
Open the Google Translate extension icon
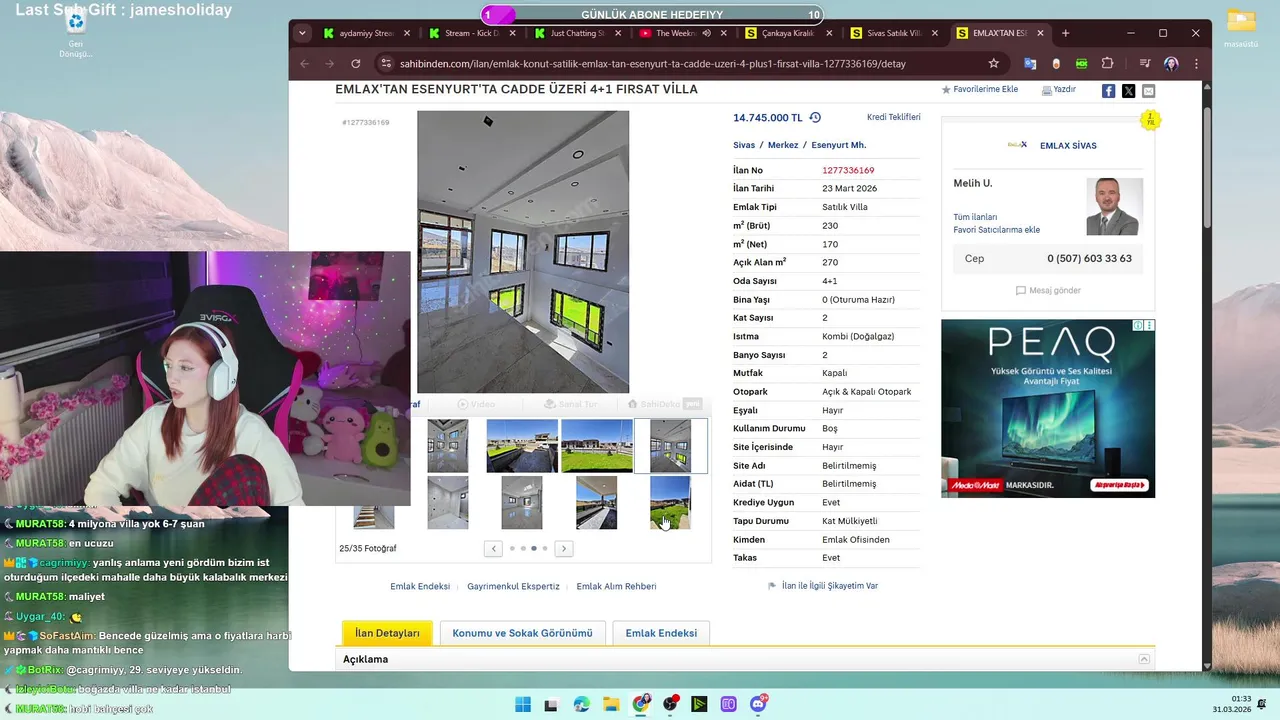[x=1030, y=63]
